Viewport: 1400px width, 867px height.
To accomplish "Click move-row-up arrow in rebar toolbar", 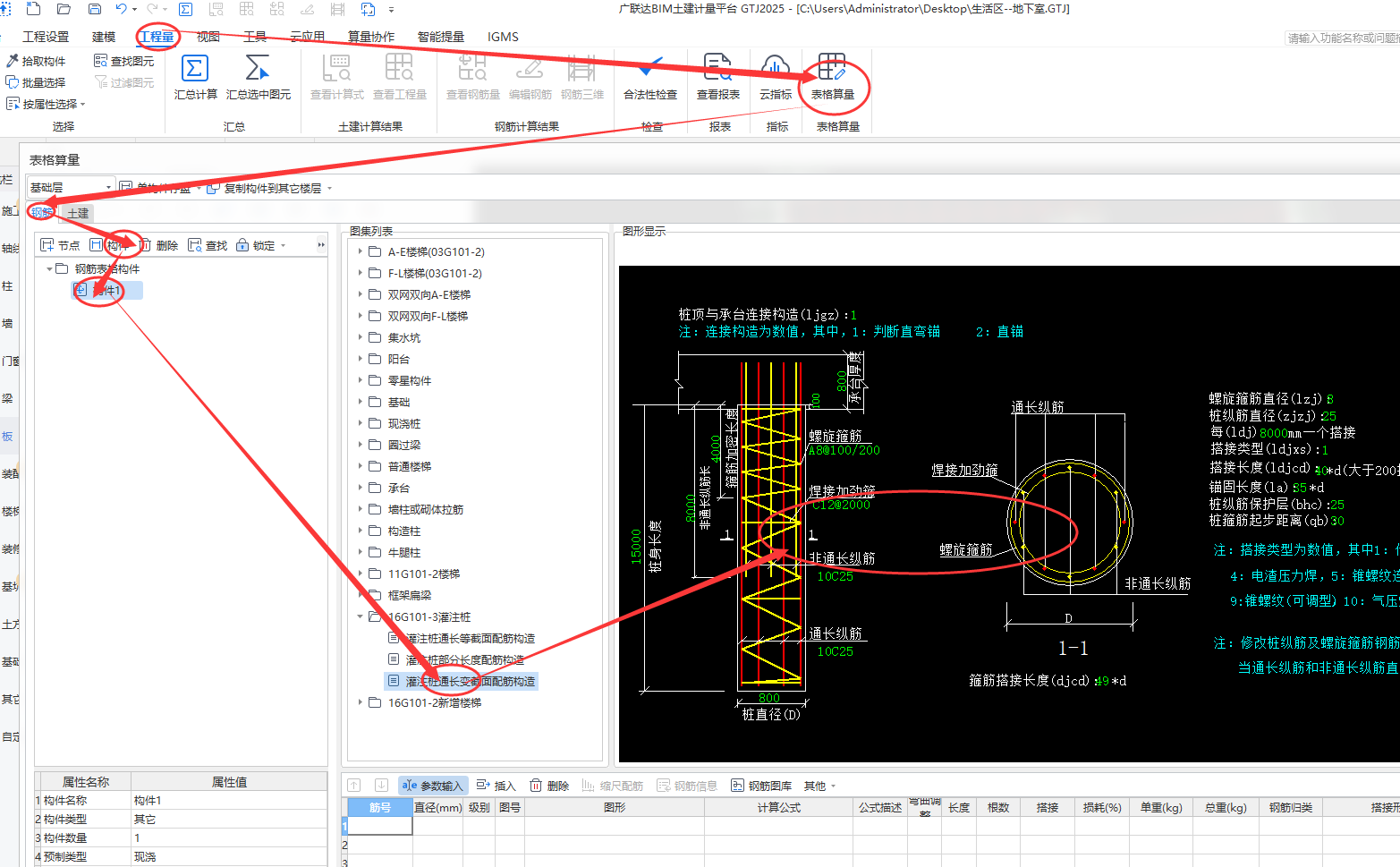I will click(354, 786).
